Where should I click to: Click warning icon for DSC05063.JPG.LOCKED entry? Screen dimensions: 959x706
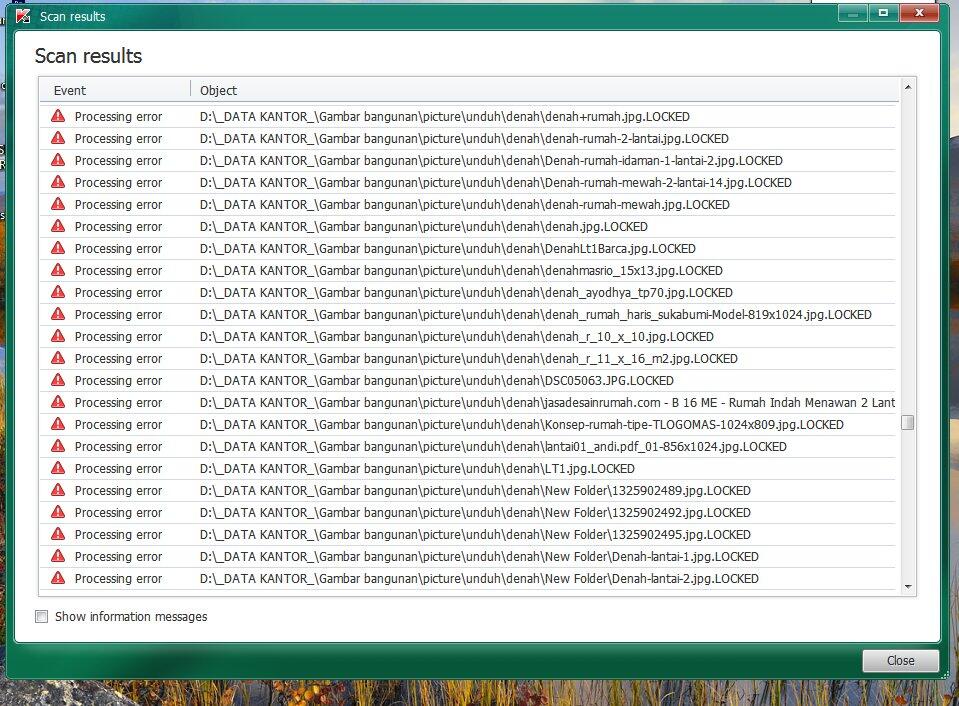tap(58, 380)
